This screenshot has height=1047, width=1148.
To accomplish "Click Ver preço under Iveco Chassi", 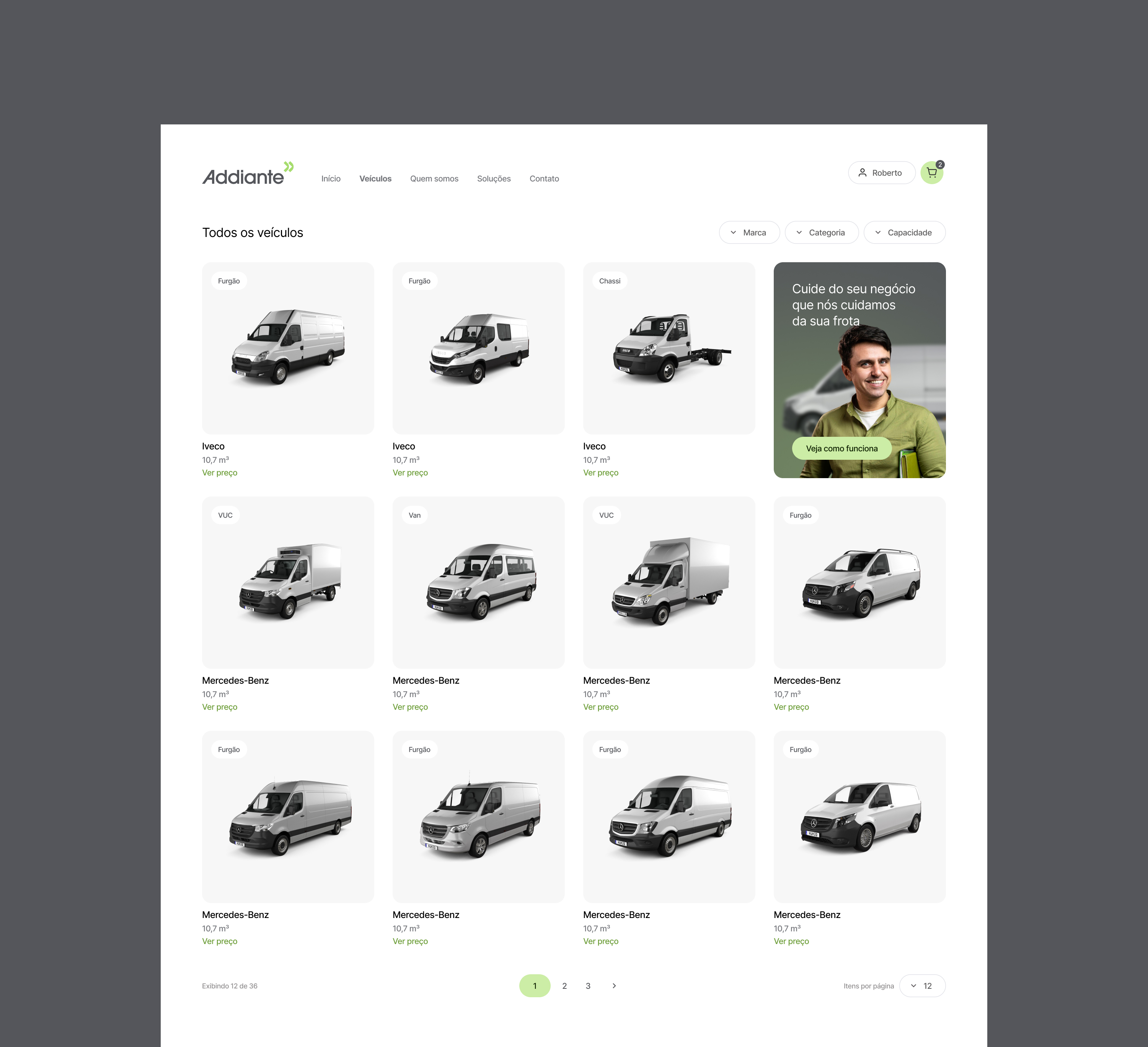I will click(x=600, y=473).
